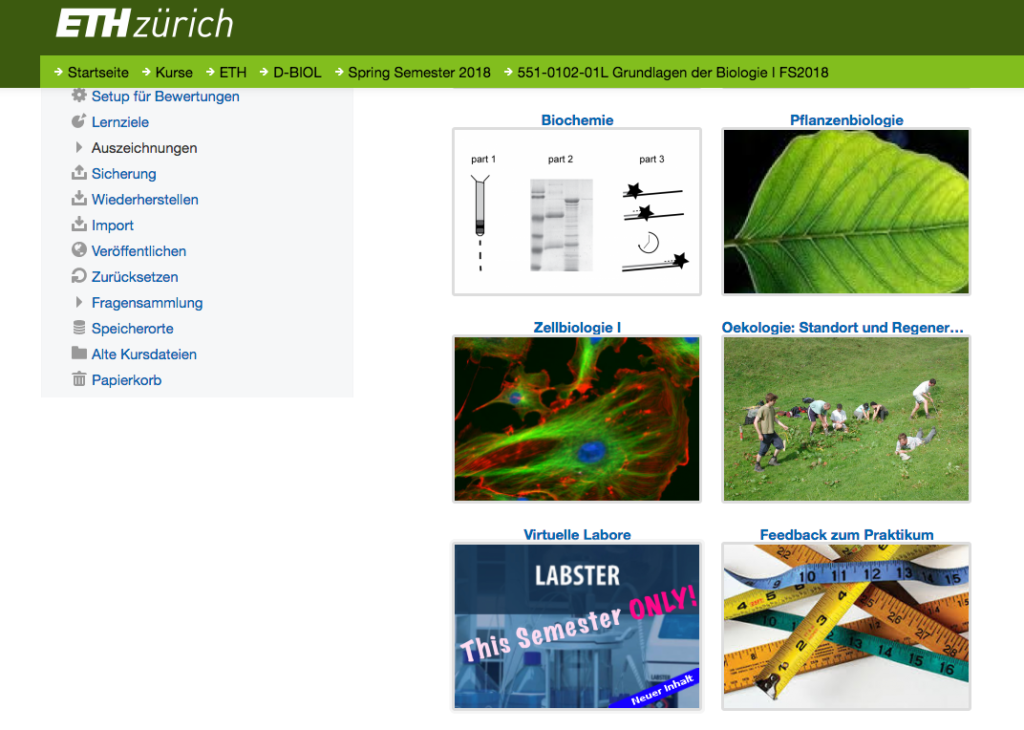Open Feedback zum Praktikum title link
1024x730 pixels.
[846, 535]
